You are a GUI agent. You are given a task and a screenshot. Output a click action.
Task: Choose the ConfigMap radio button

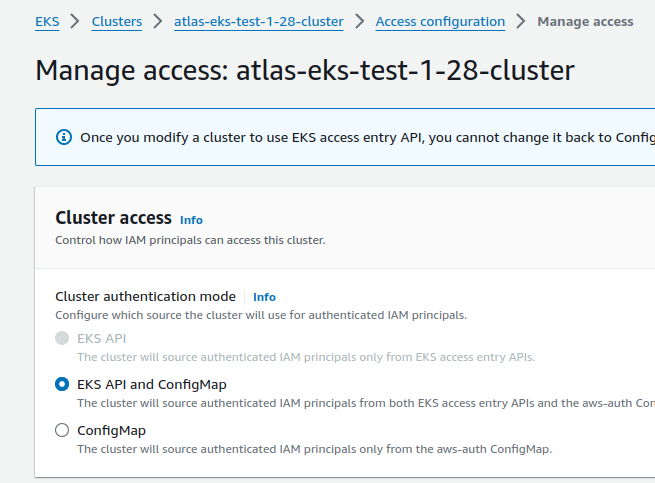pyautogui.click(x=63, y=430)
